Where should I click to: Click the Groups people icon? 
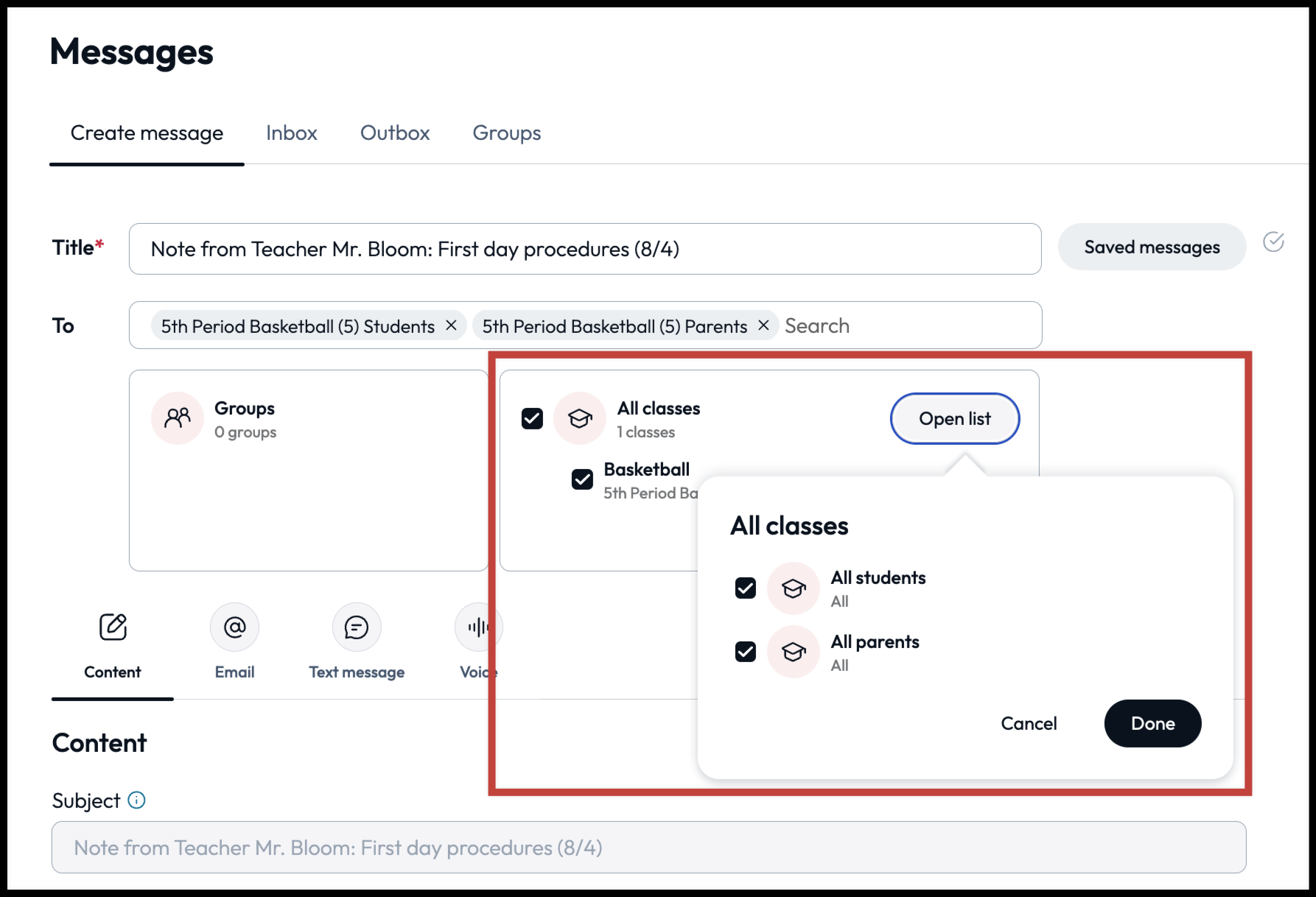[x=178, y=418]
